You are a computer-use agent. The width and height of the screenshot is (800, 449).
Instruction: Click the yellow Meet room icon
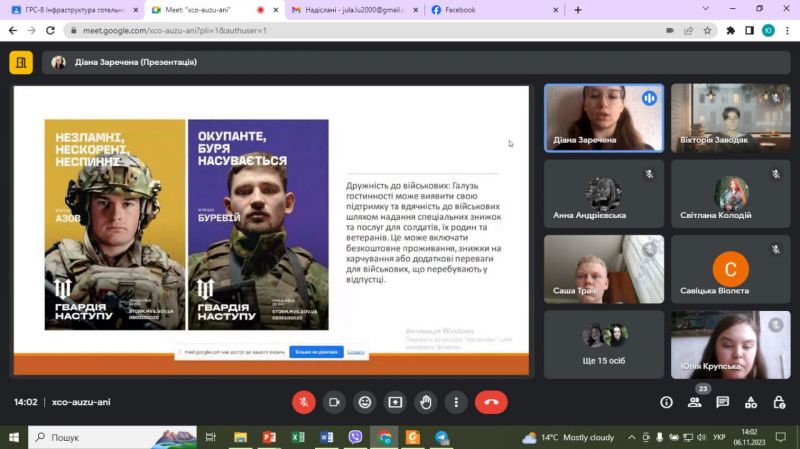pyautogui.click(x=21, y=62)
